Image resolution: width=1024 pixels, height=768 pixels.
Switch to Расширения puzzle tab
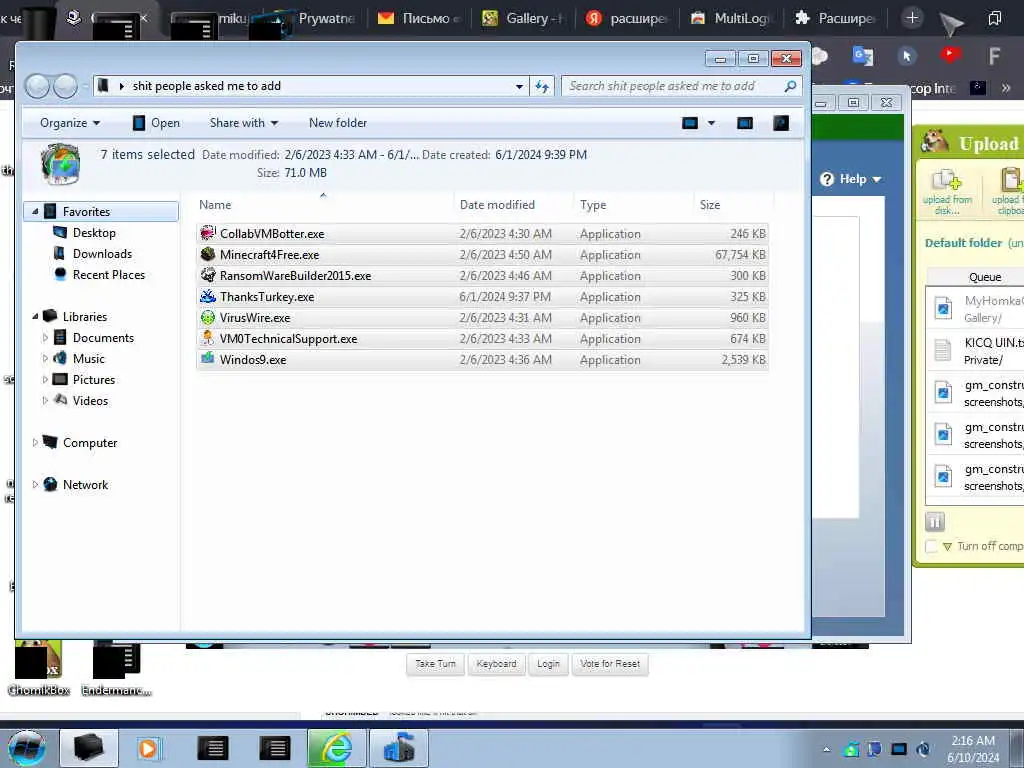pyautogui.click(x=835, y=18)
